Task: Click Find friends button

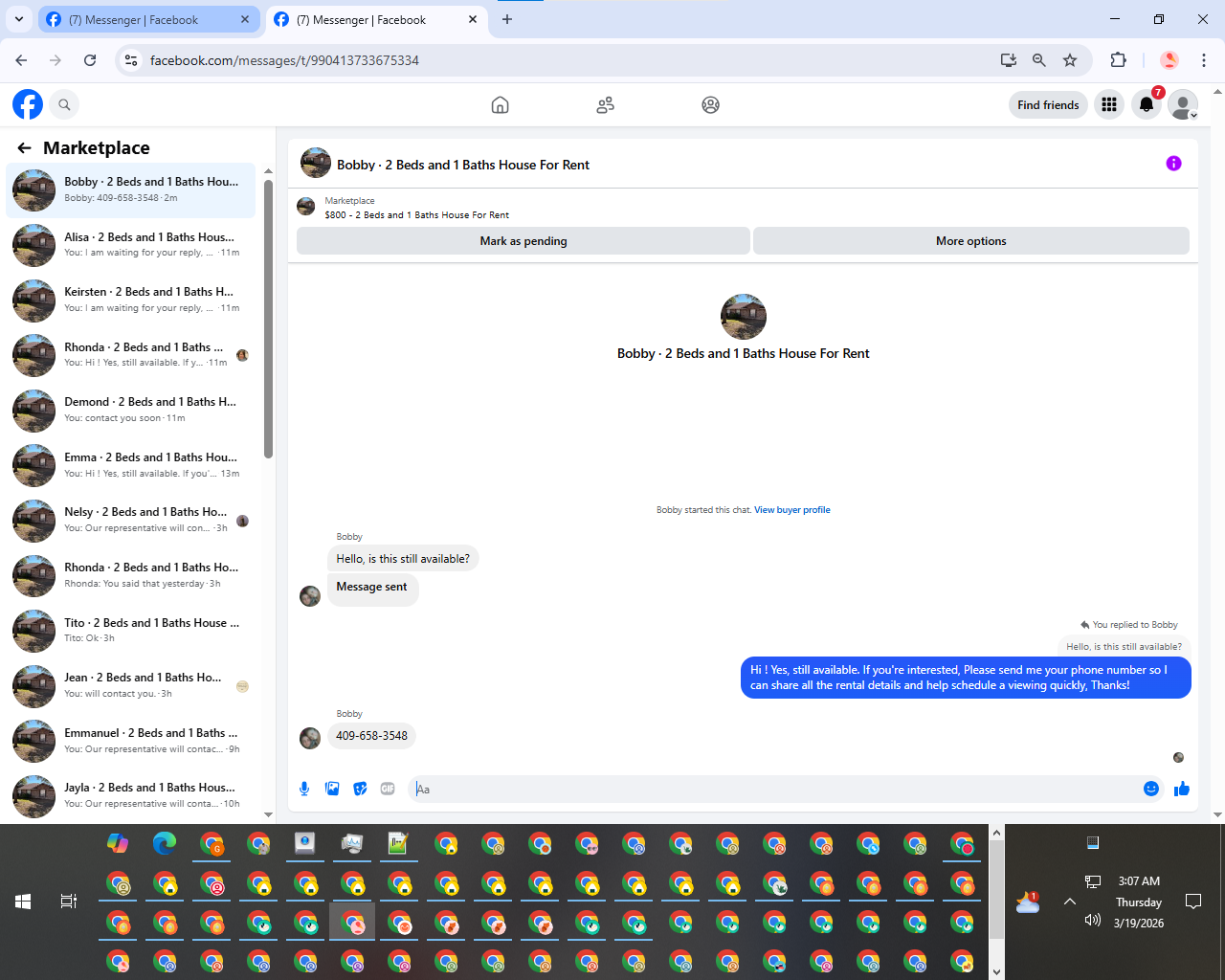Action: [x=1048, y=105]
